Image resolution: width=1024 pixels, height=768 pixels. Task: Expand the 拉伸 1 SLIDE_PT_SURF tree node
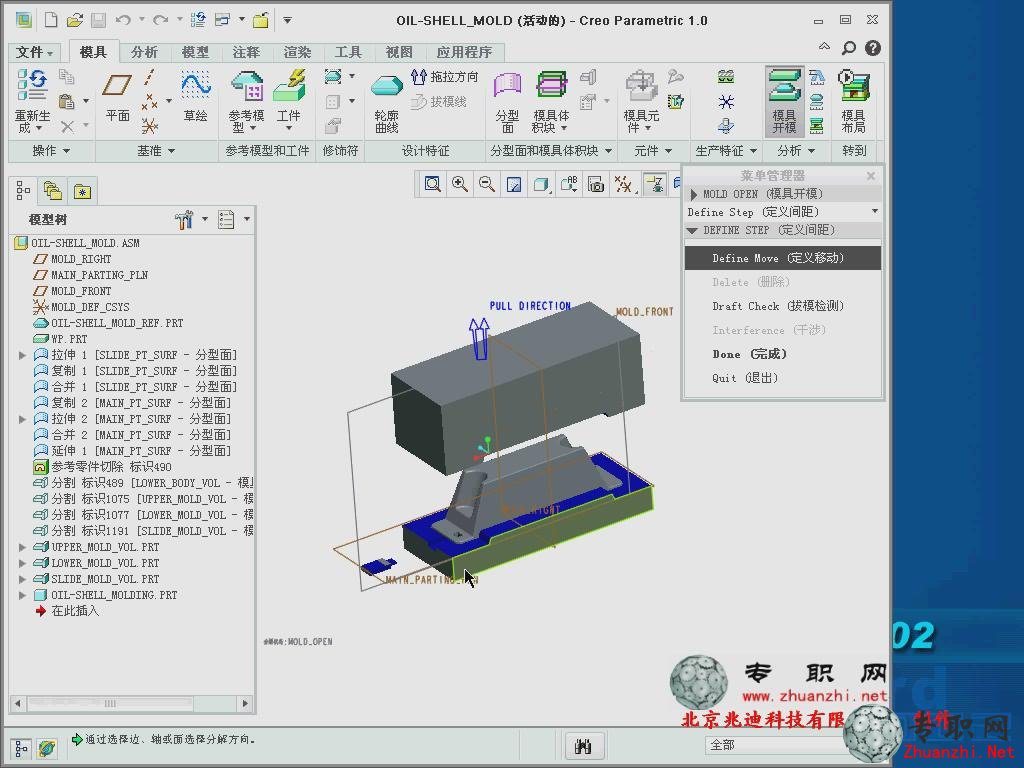click(22, 355)
